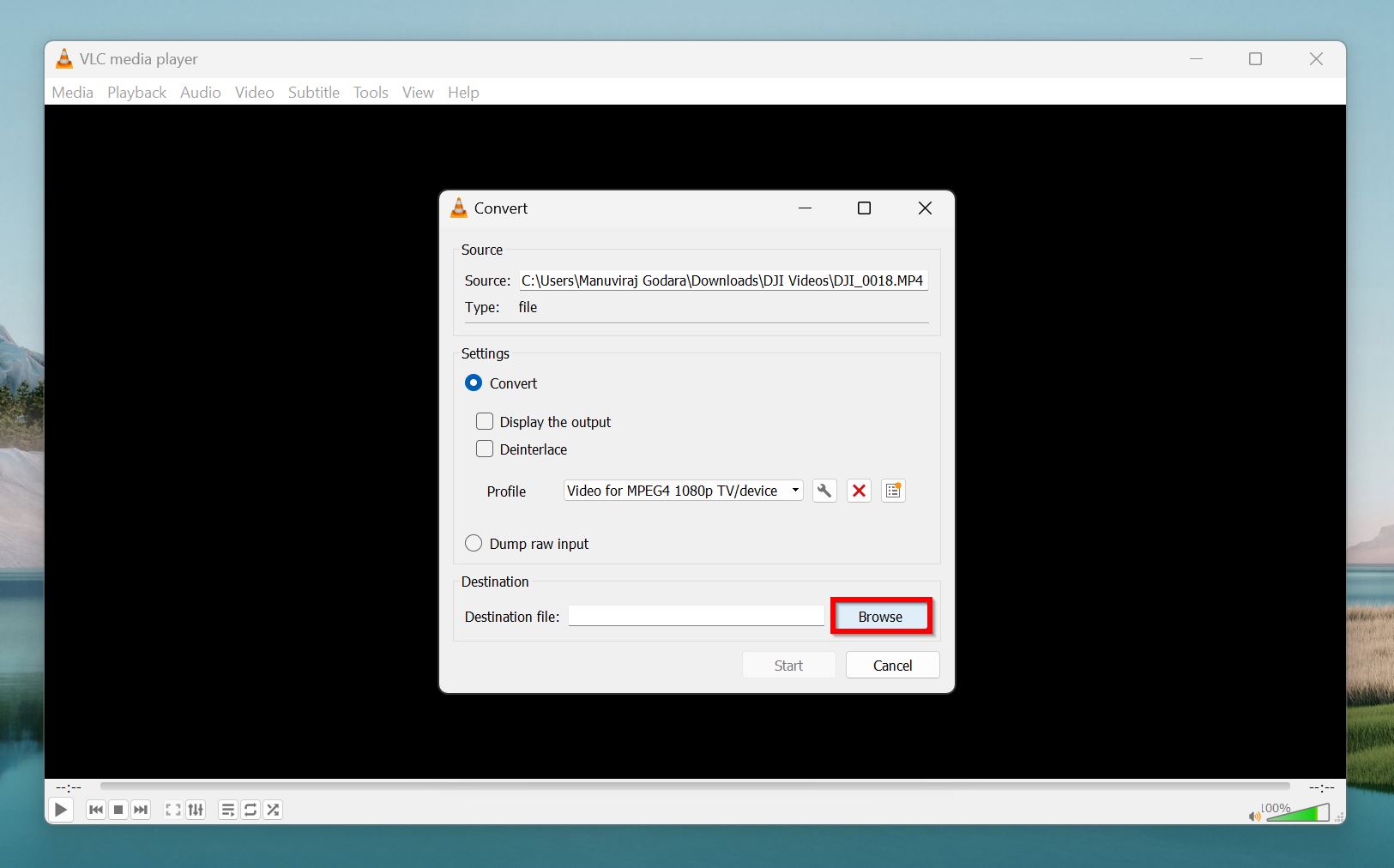Image resolution: width=1394 pixels, height=868 pixels.
Task: Enable Display the output checkbox
Action: click(x=485, y=421)
